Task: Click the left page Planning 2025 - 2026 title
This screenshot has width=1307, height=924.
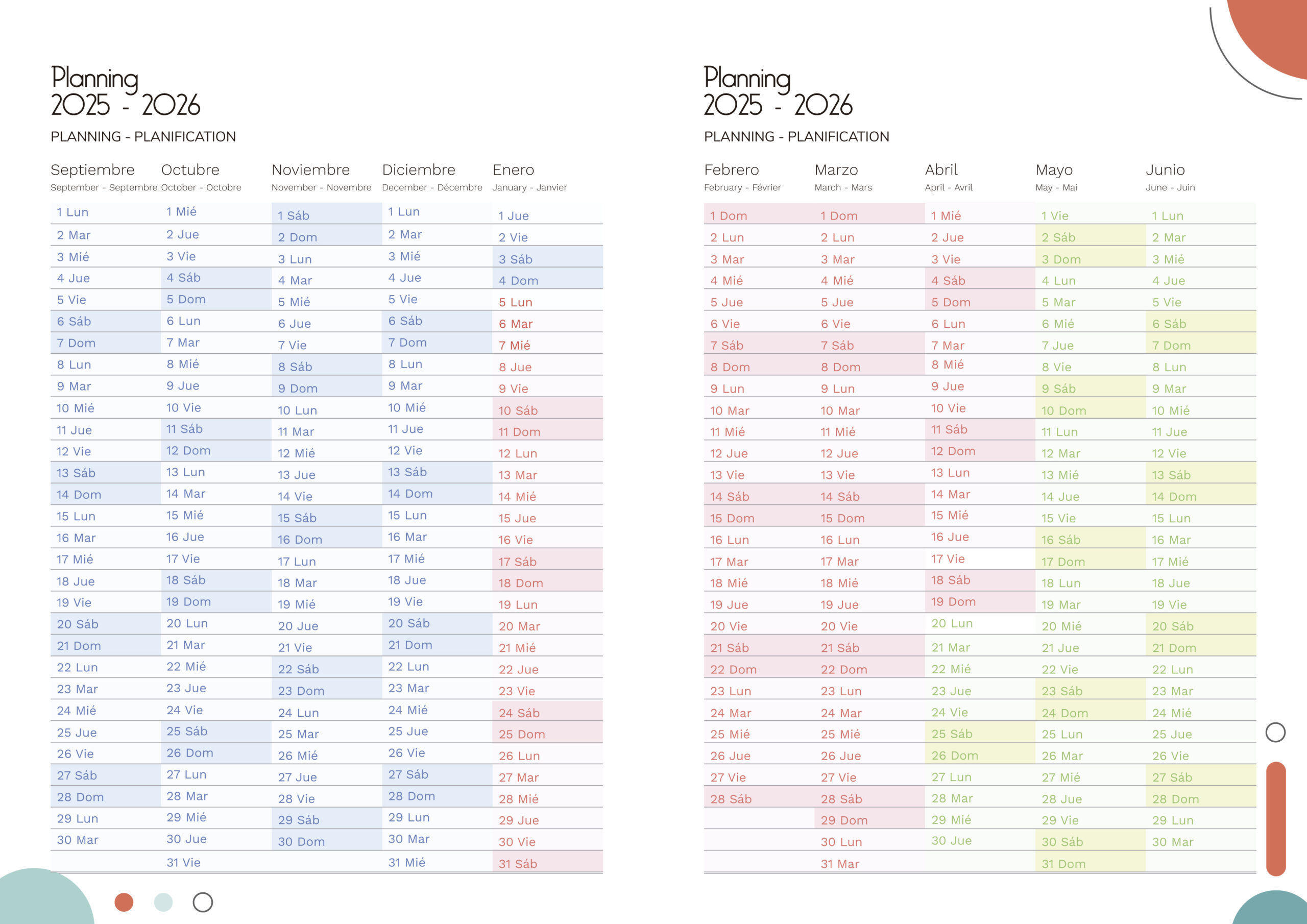Action: pos(125,91)
